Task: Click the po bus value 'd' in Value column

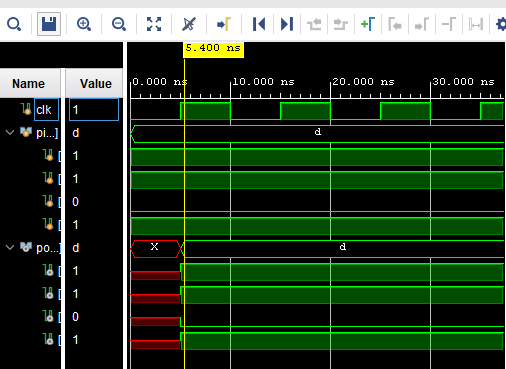Action: click(76, 248)
